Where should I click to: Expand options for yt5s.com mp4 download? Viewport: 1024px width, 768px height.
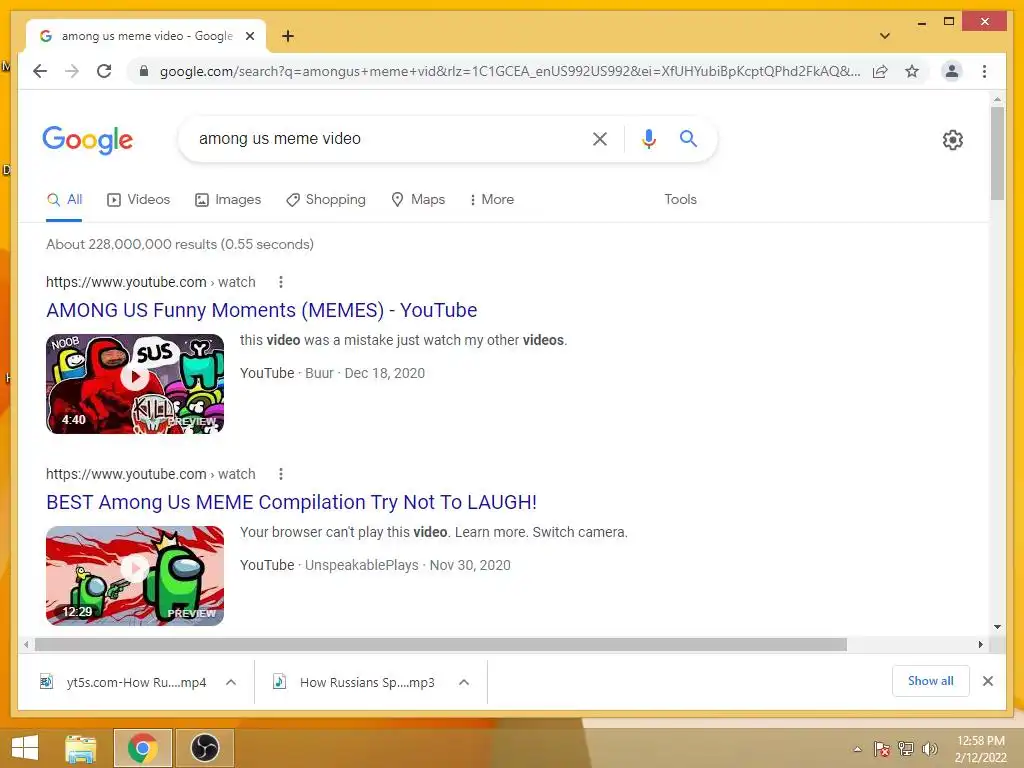[x=231, y=682]
